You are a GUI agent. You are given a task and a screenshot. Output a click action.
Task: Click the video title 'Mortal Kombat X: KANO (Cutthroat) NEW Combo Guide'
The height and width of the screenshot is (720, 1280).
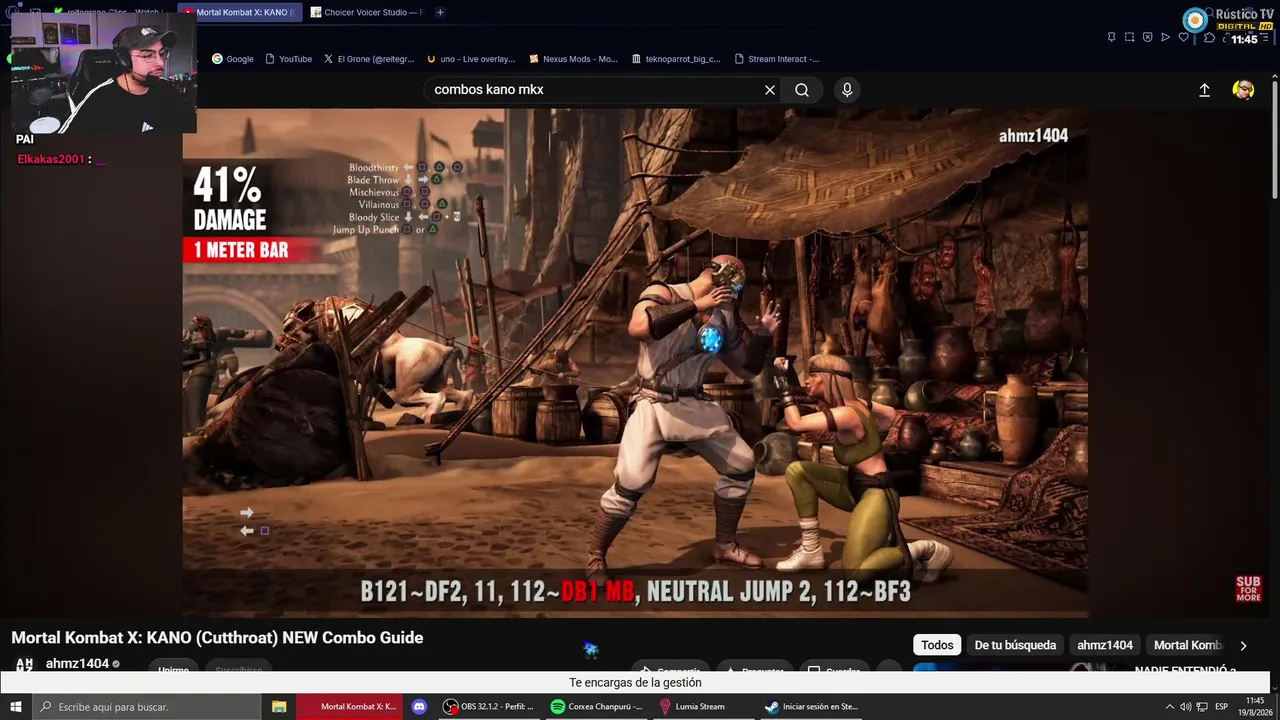point(217,638)
